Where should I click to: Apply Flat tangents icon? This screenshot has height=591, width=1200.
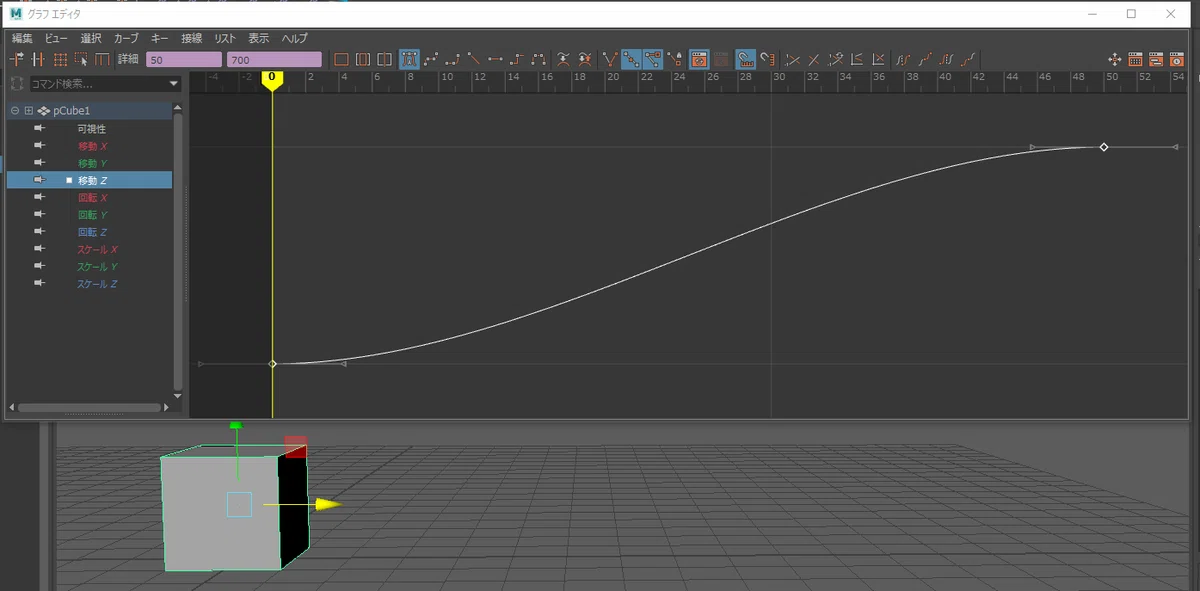(x=495, y=59)
